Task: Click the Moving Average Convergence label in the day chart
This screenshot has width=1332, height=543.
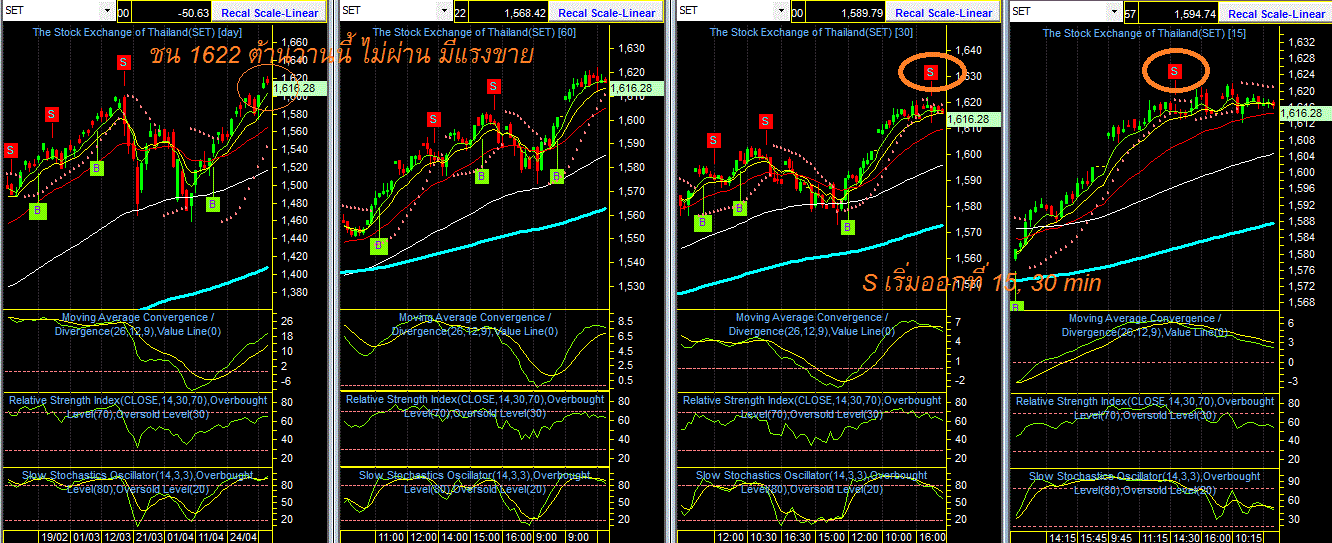Action: pos(137,324)
